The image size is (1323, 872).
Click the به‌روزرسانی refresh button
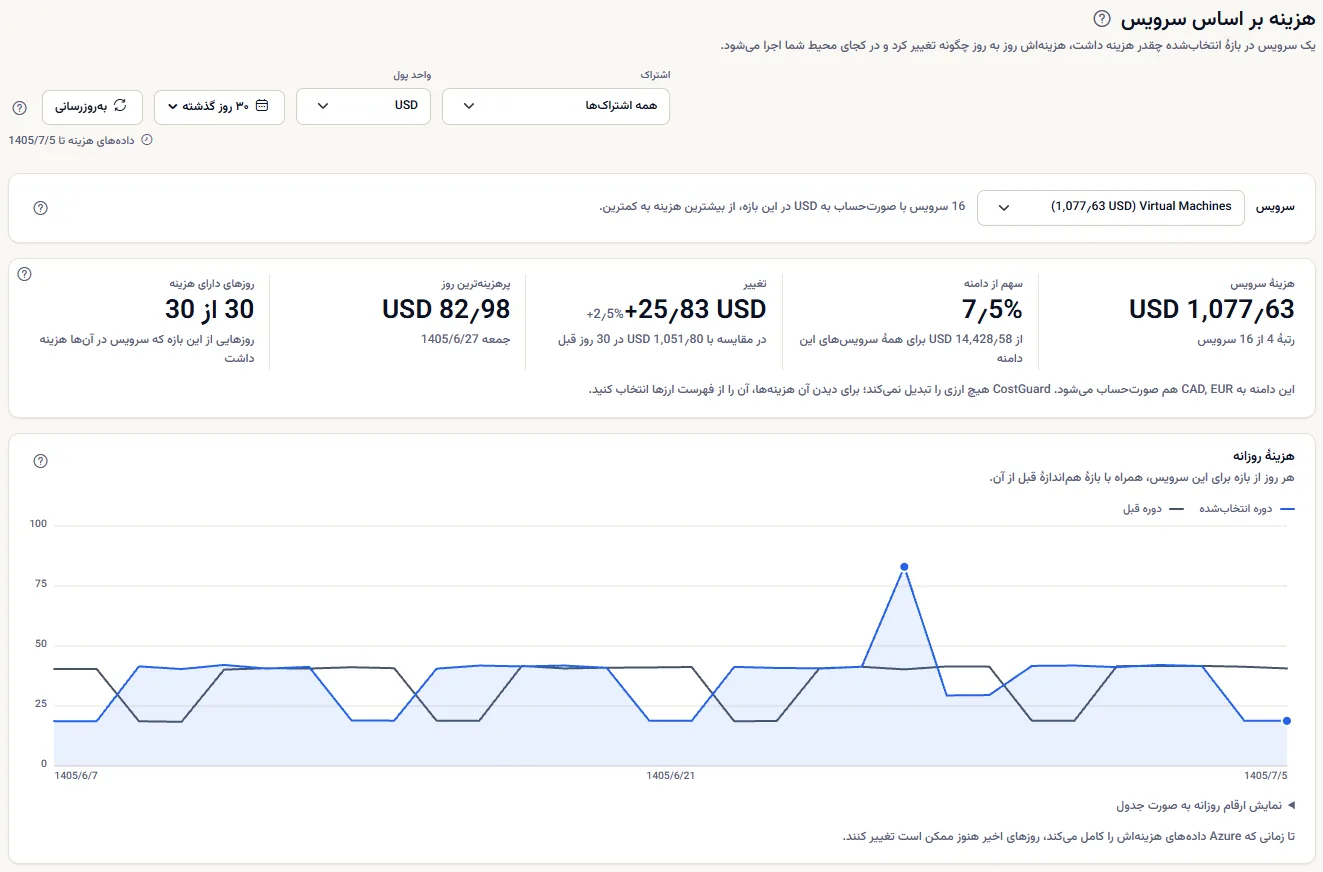pos(92,107)
